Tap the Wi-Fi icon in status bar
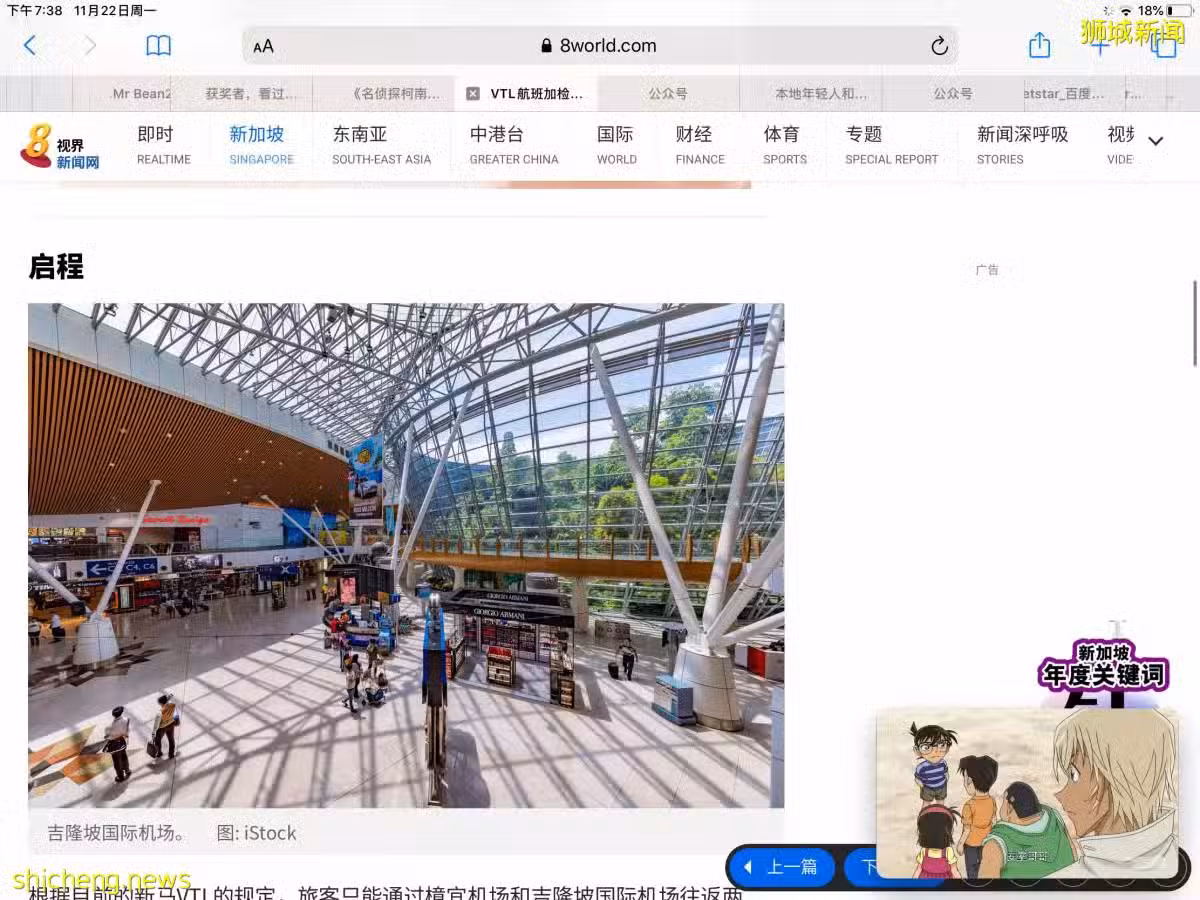This screenshot has width=1200, height=900. pos(1126,11)
